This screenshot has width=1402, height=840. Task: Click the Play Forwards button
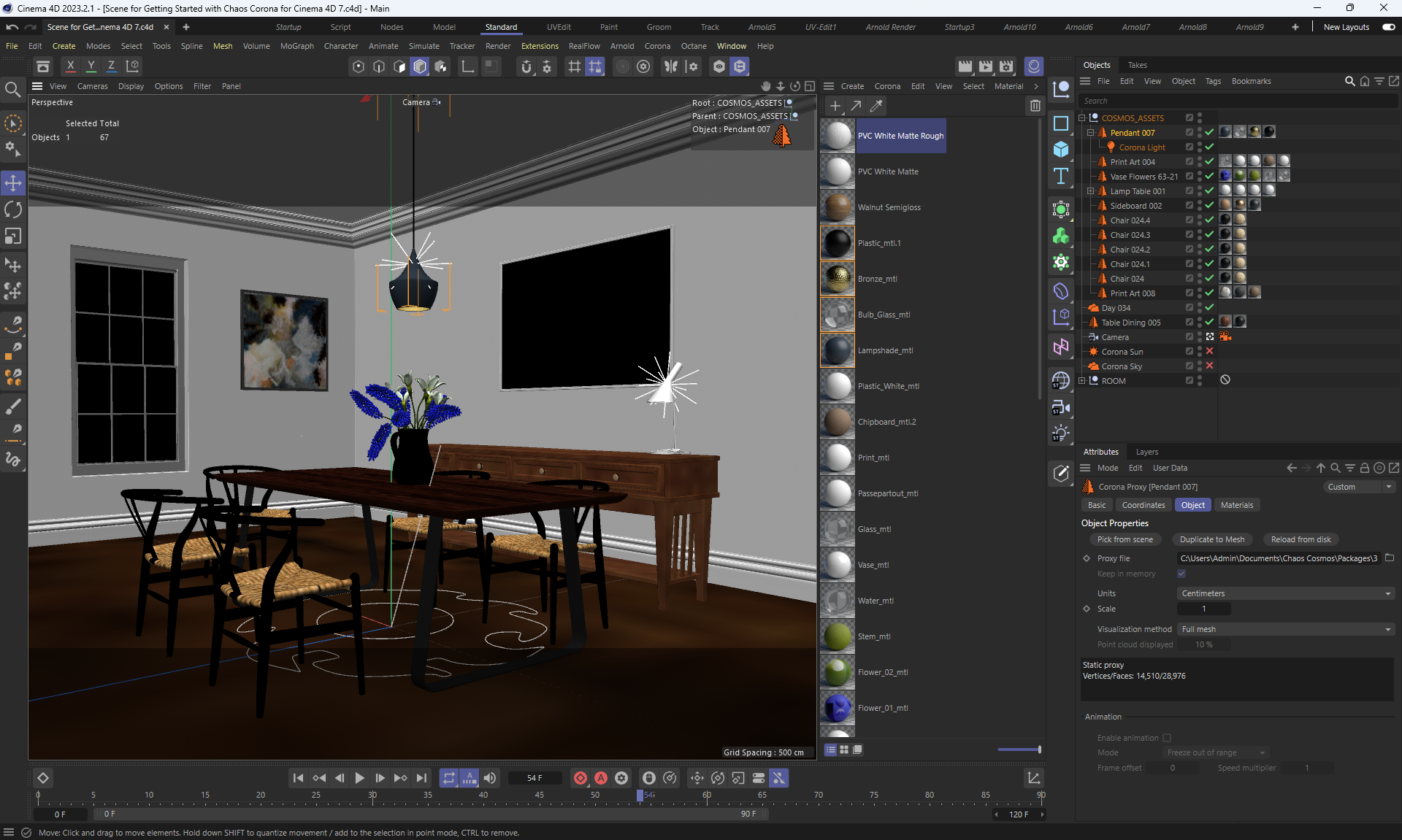pyautogui.click(x=359, y=778)
